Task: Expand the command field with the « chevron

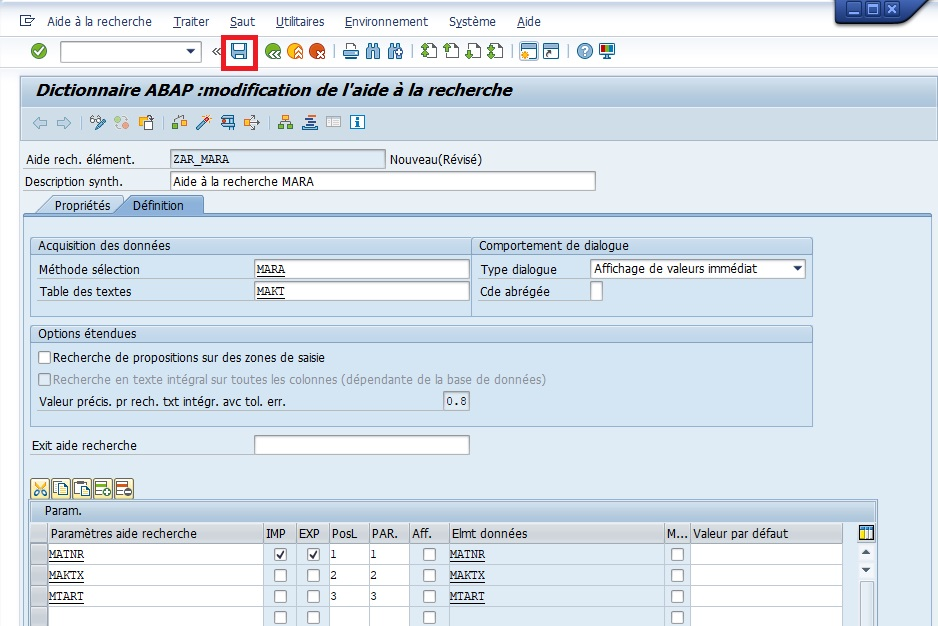Action: pyautogui.click(x=217, y=51)
